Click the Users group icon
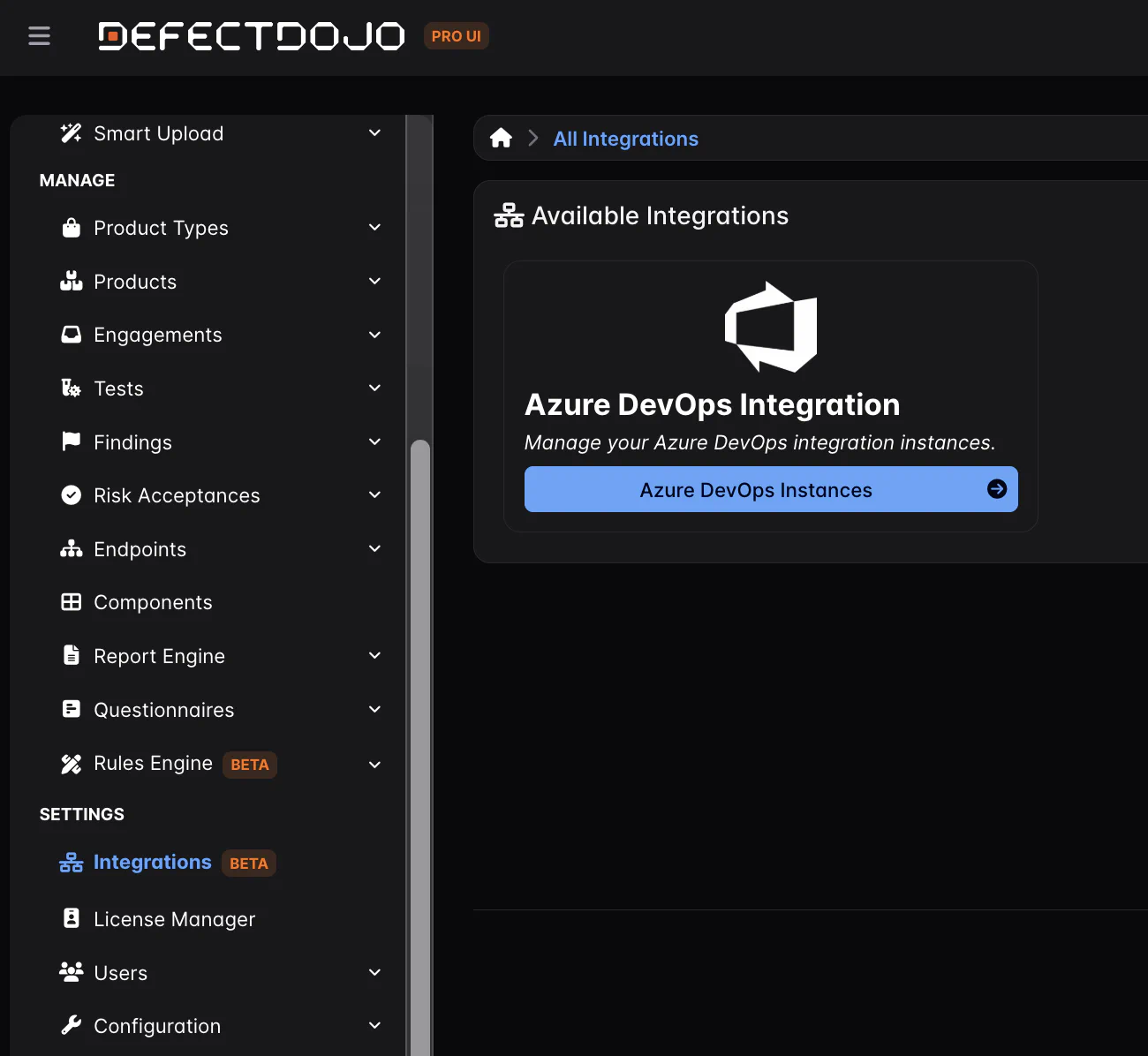This screenshot has height=1056, width=1148. click(71, 972)
